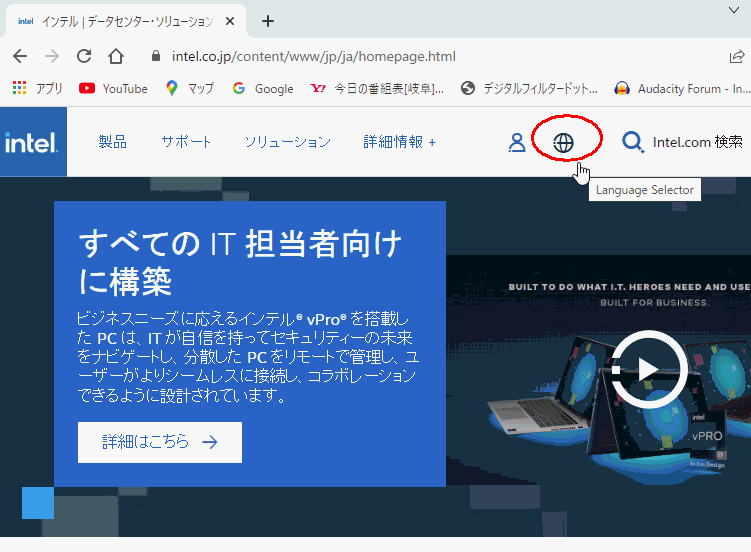Open the Audacity Forum bookmark

[x=682, y=88]
